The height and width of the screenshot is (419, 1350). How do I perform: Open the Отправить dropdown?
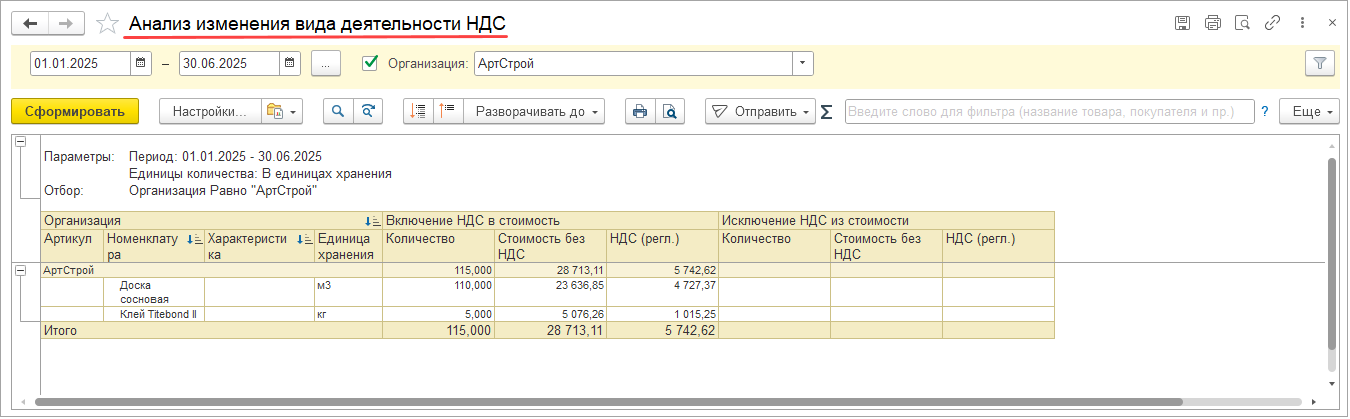coord(760,111)
